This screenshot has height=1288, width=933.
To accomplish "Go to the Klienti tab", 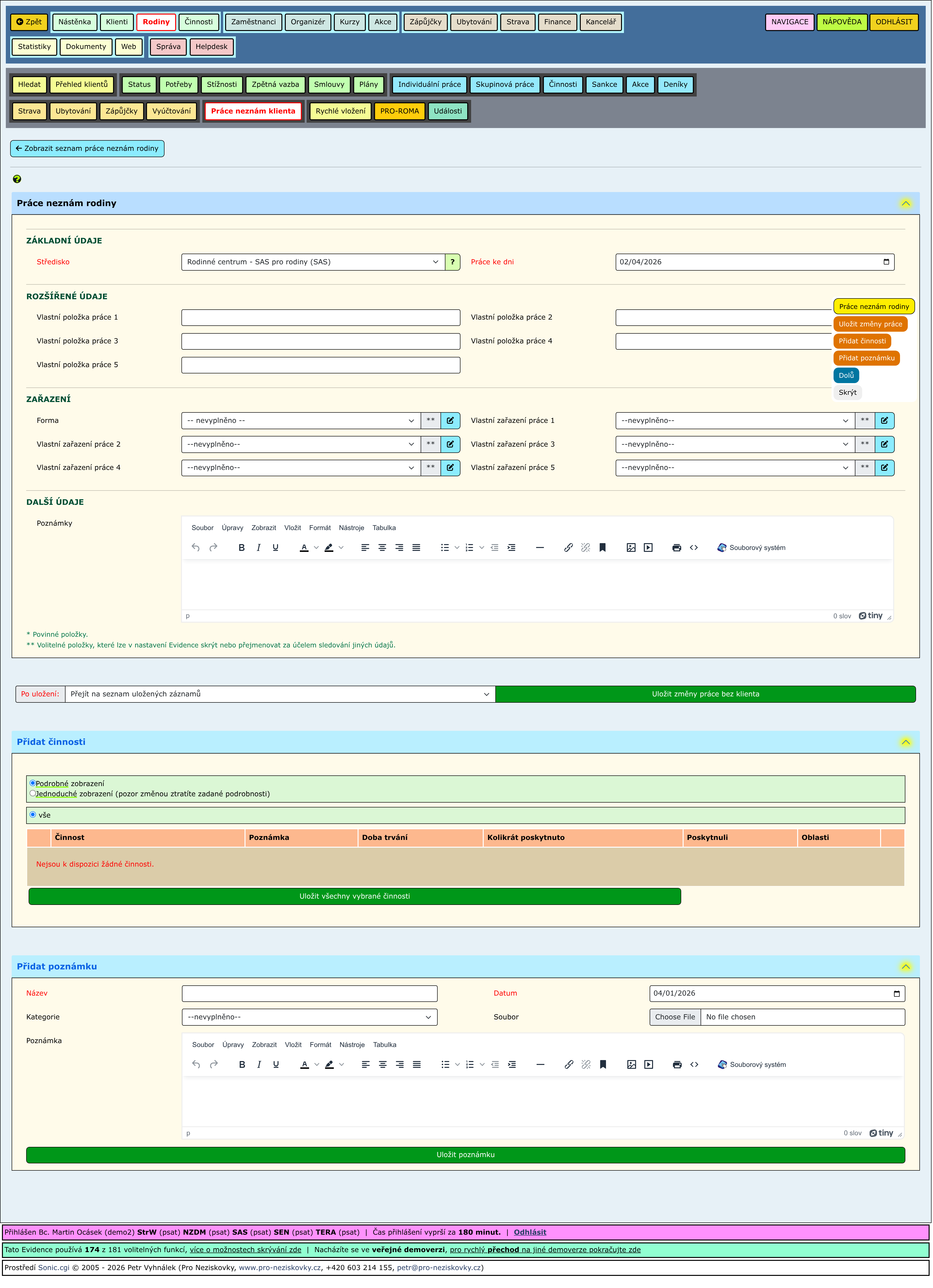I will 117,22.
